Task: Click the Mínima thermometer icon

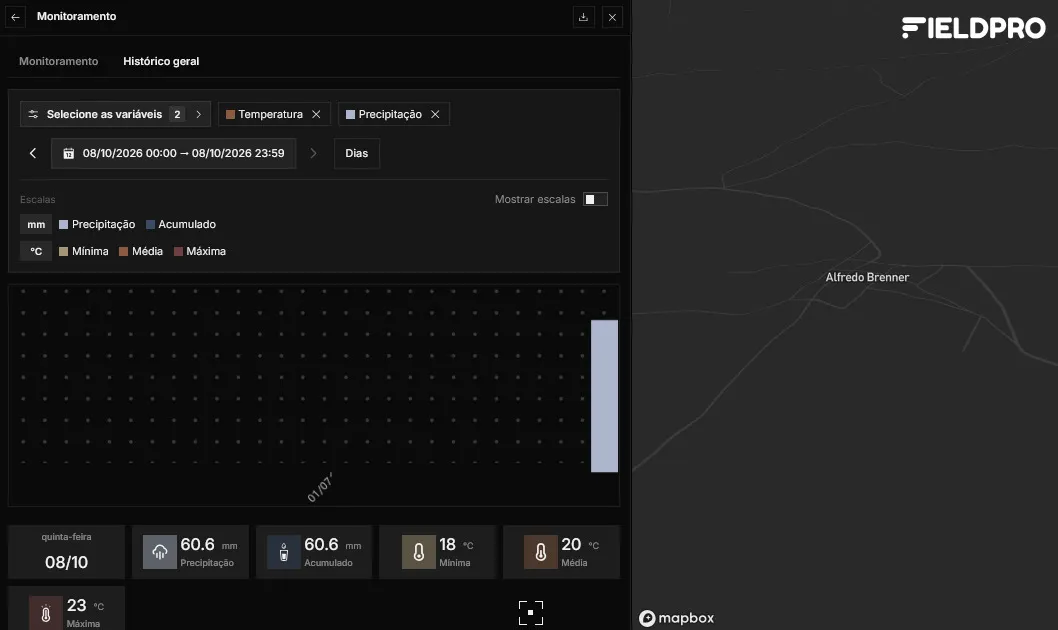Action: point(419,552)
